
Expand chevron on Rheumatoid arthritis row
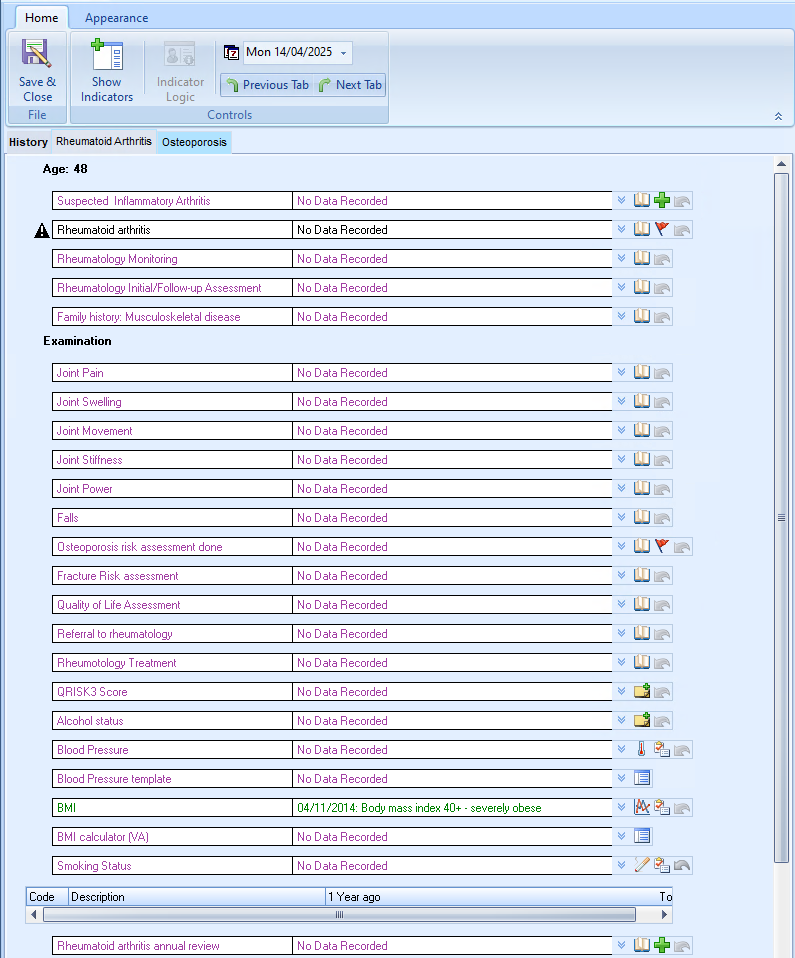pos(621,229)
